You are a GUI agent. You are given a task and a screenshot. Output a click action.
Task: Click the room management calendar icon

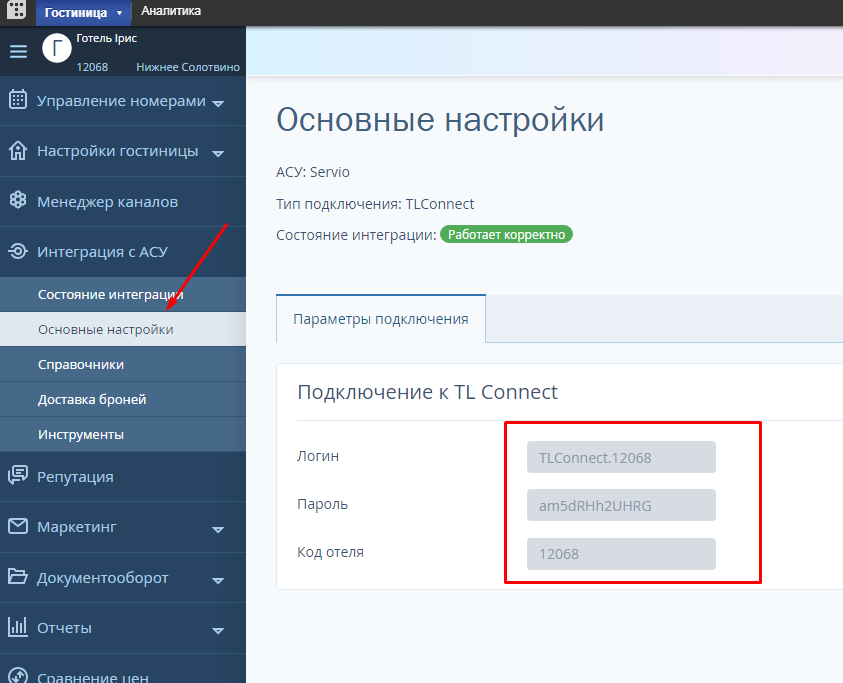[x=17, y=100]
